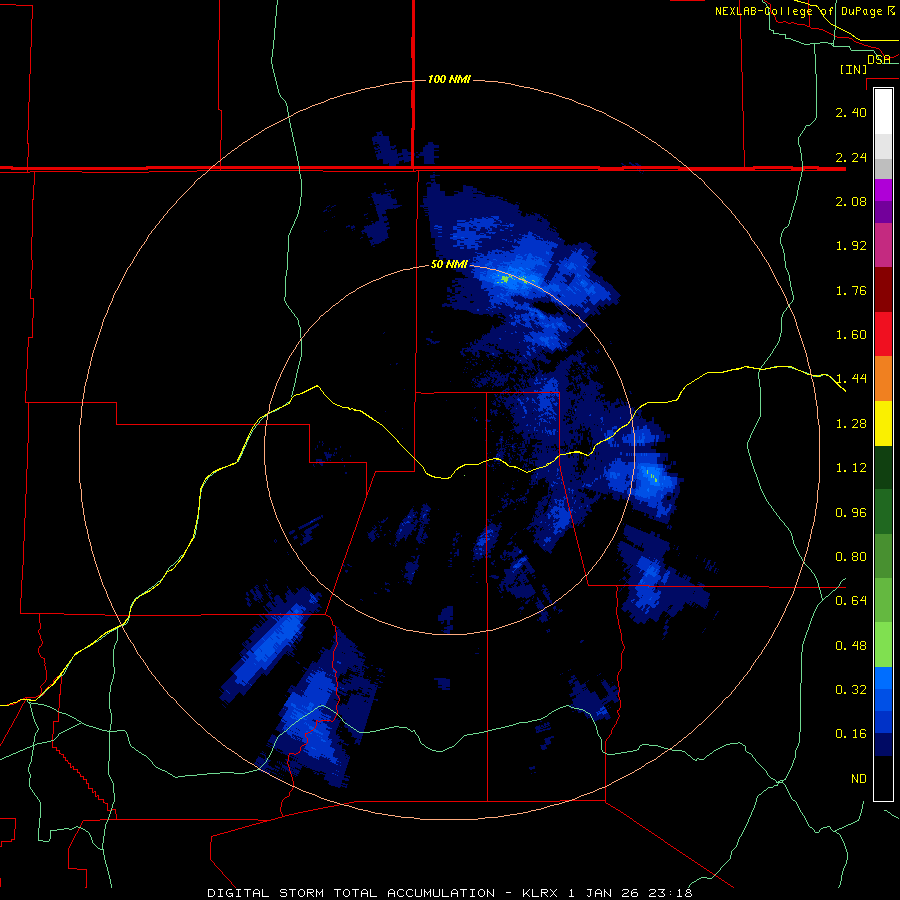Click the 0.16 legend value
Screen dimensions: 900x900
[851, 734]
